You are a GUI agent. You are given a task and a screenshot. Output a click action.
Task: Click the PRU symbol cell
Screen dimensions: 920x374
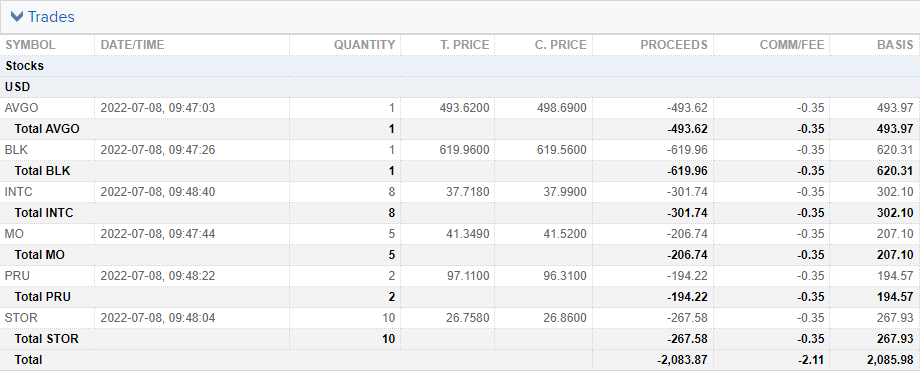pos(17,276)
